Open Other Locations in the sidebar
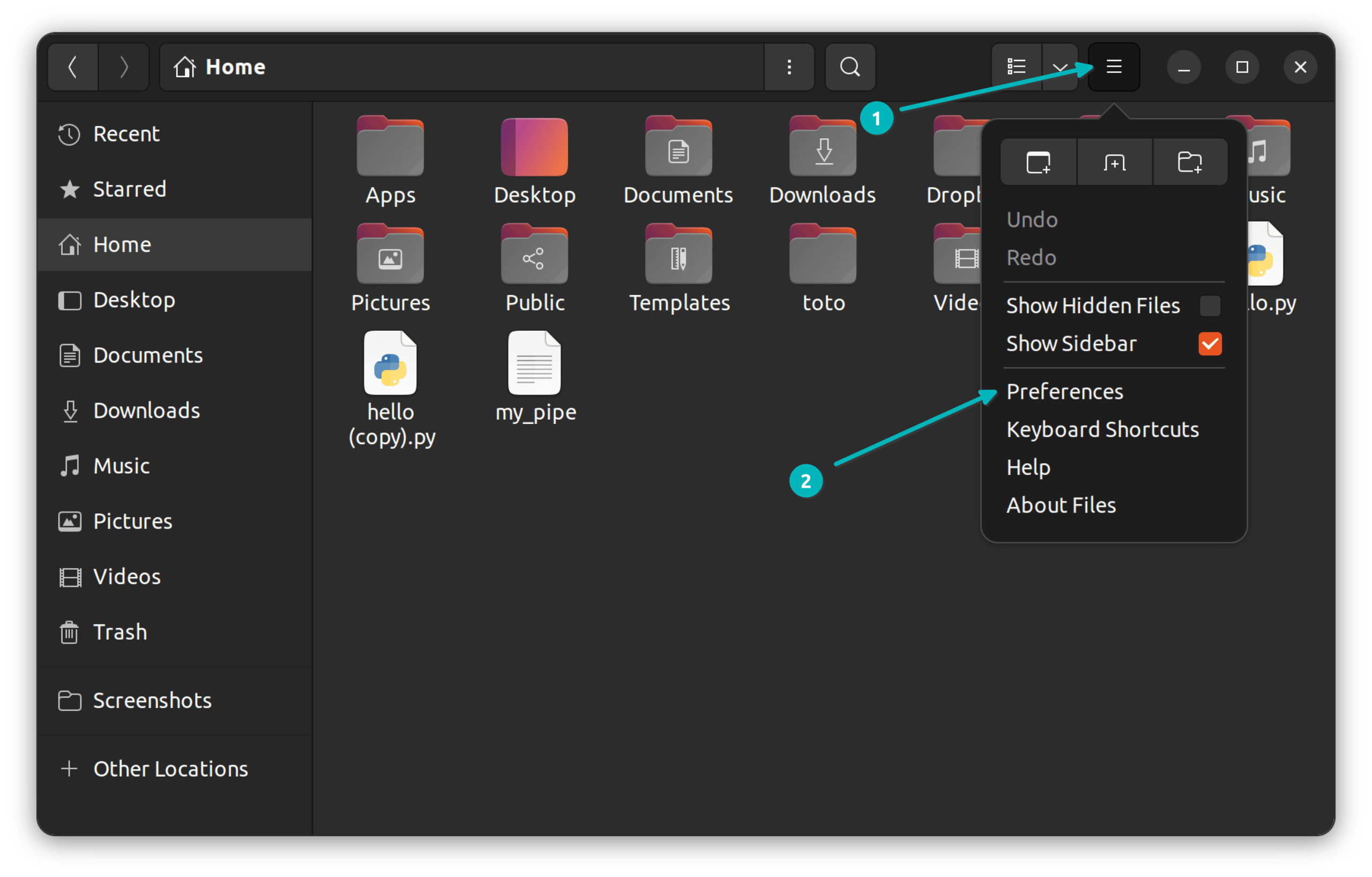Screen dimensions: 1372x877 [x=170, y=768]
